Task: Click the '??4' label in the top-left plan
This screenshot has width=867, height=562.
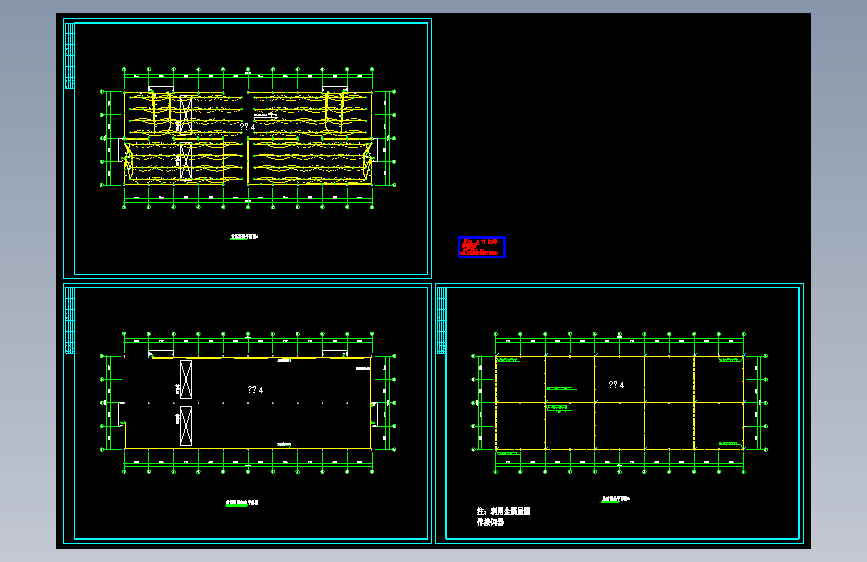Action: [247, 127]
